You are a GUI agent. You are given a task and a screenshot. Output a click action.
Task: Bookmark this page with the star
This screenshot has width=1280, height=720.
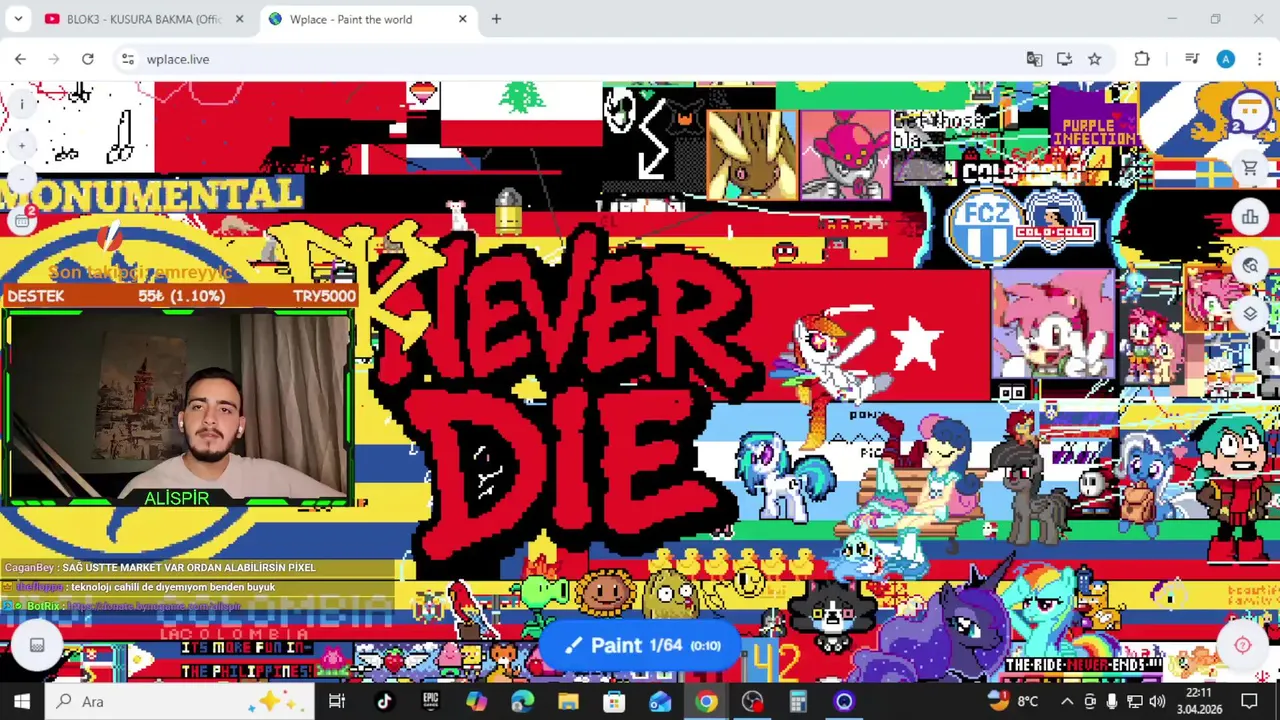tap(1094, 59)
